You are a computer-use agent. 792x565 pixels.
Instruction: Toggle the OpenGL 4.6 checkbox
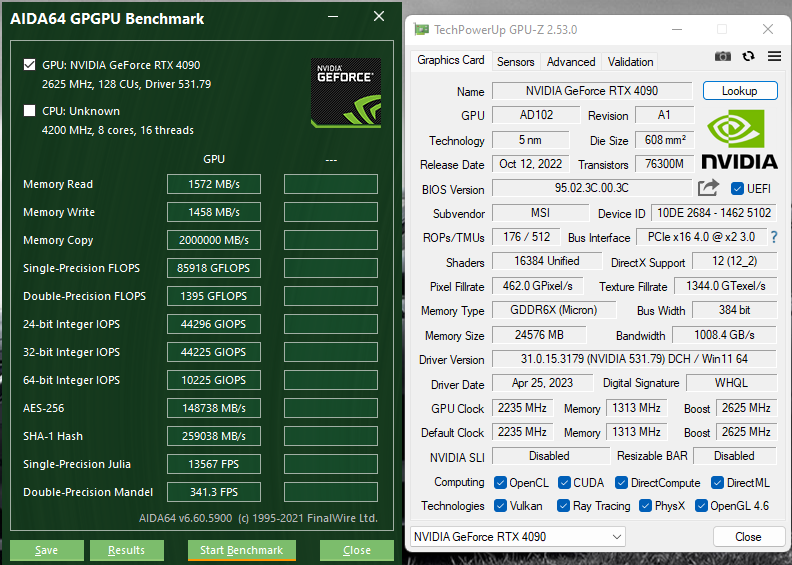pyautogui.click(x=701, y=505)
